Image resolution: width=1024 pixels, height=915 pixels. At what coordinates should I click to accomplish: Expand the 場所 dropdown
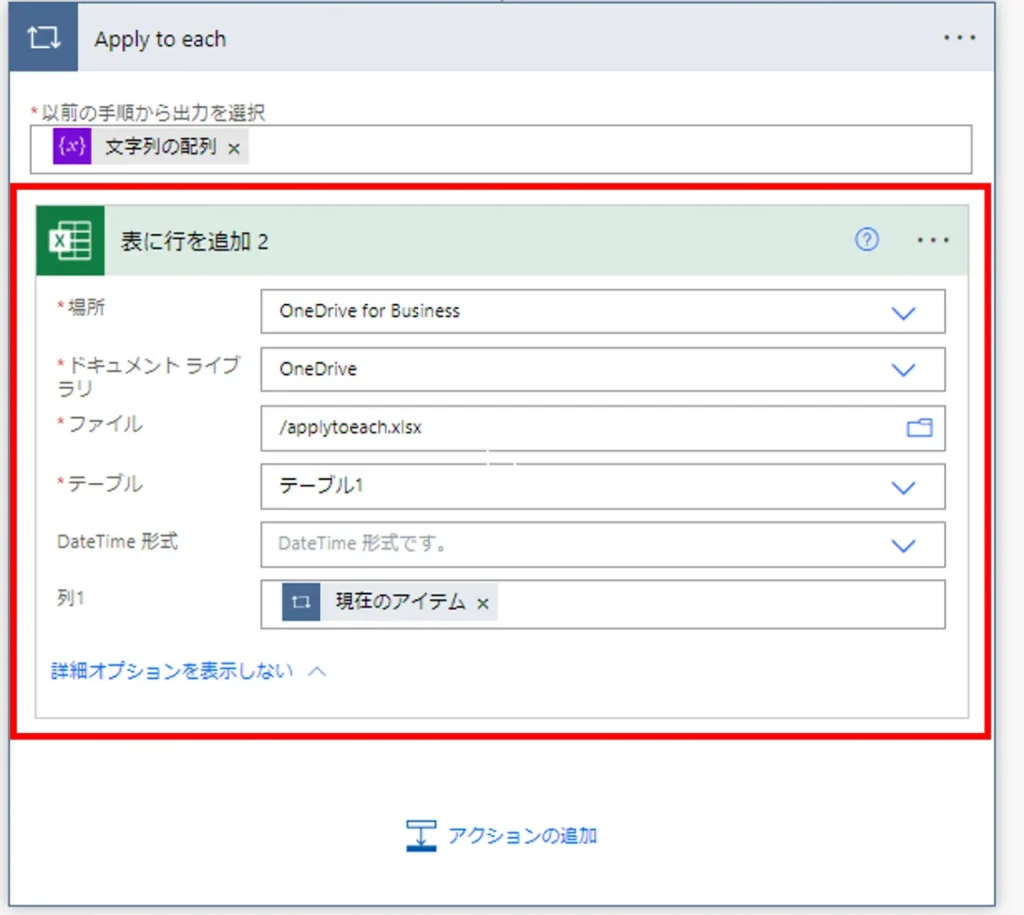(x=903, y=312)
